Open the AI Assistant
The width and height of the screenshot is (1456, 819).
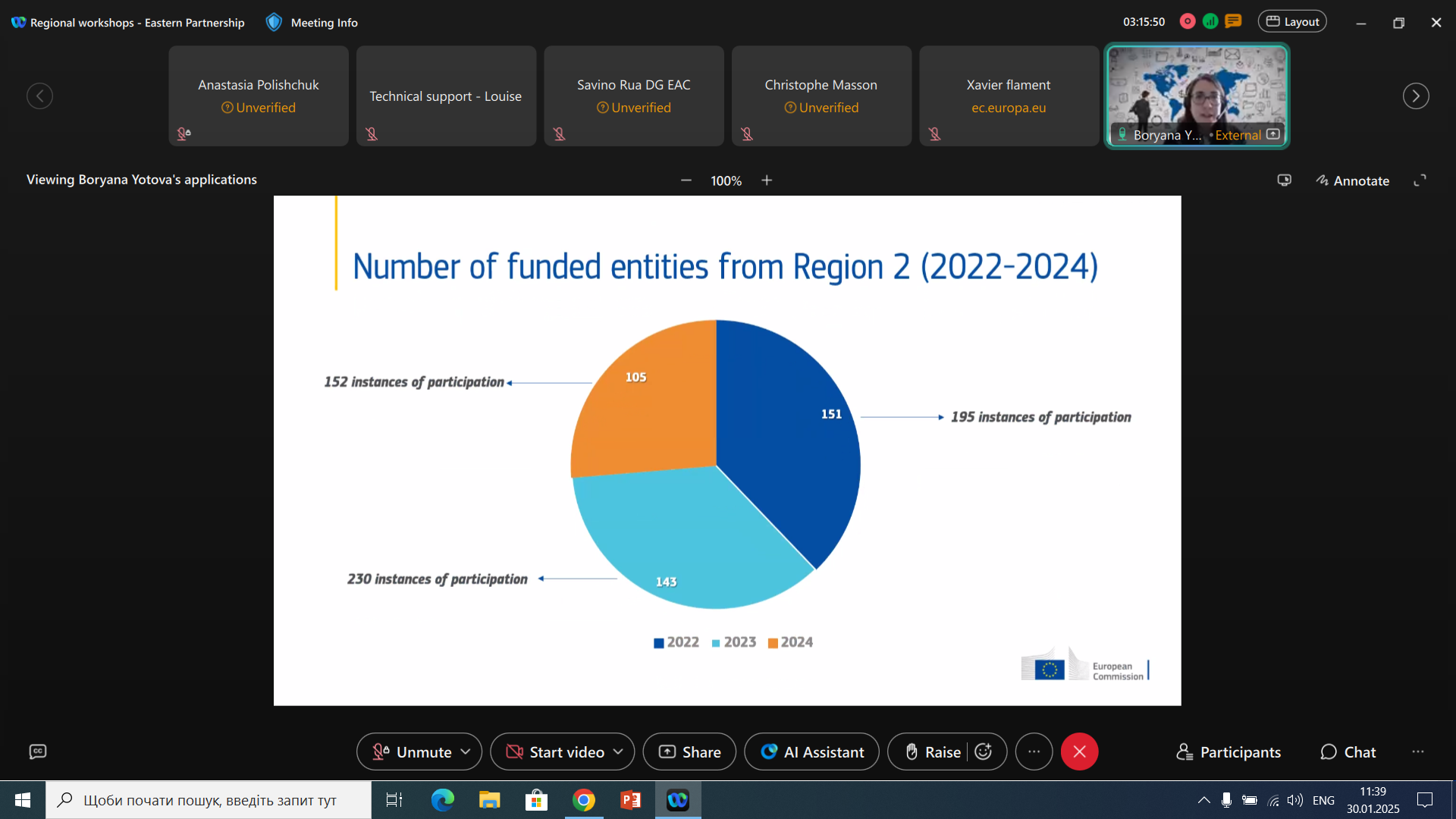812,752
